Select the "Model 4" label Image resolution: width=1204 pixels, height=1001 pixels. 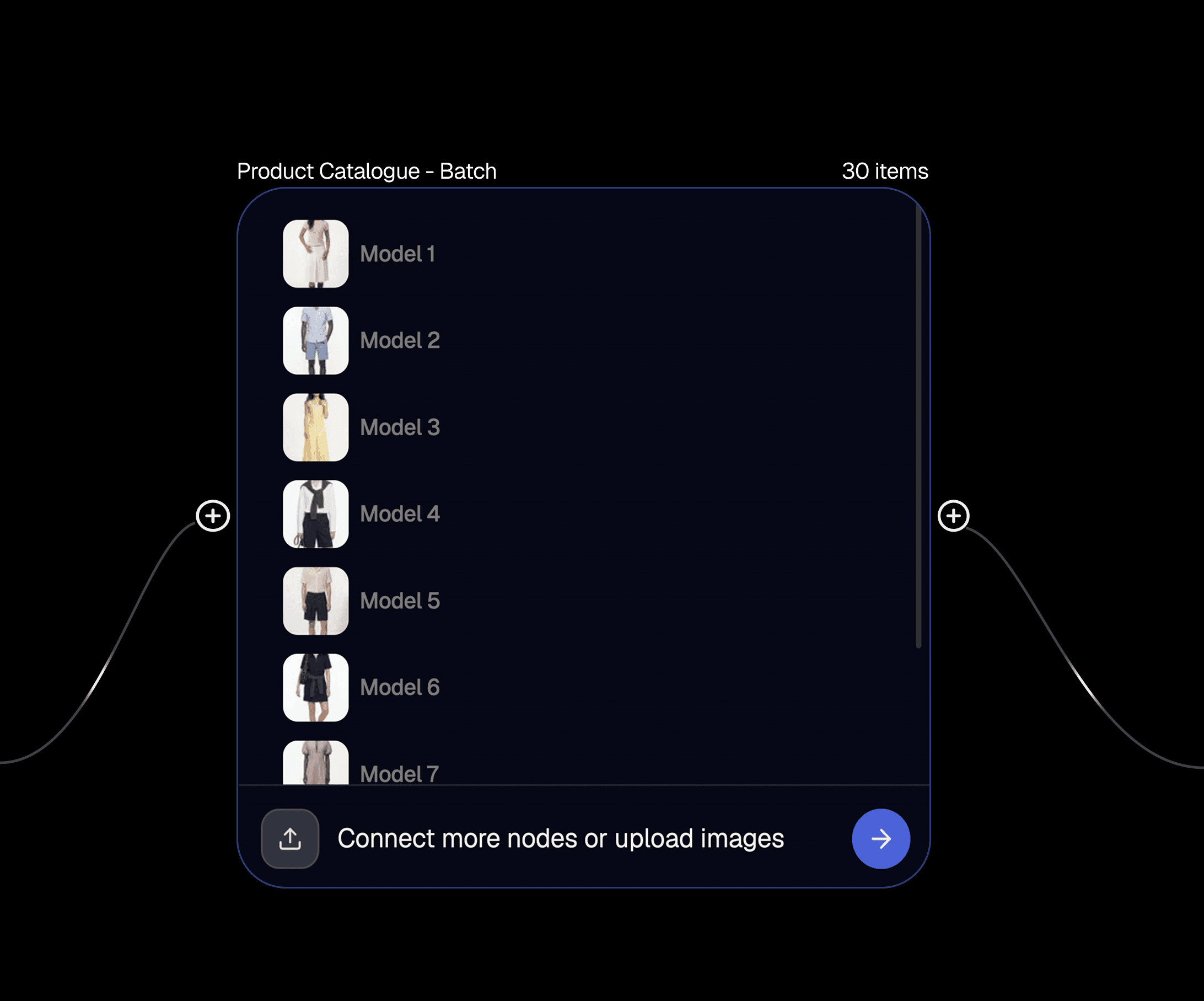(x=400, y=514)
